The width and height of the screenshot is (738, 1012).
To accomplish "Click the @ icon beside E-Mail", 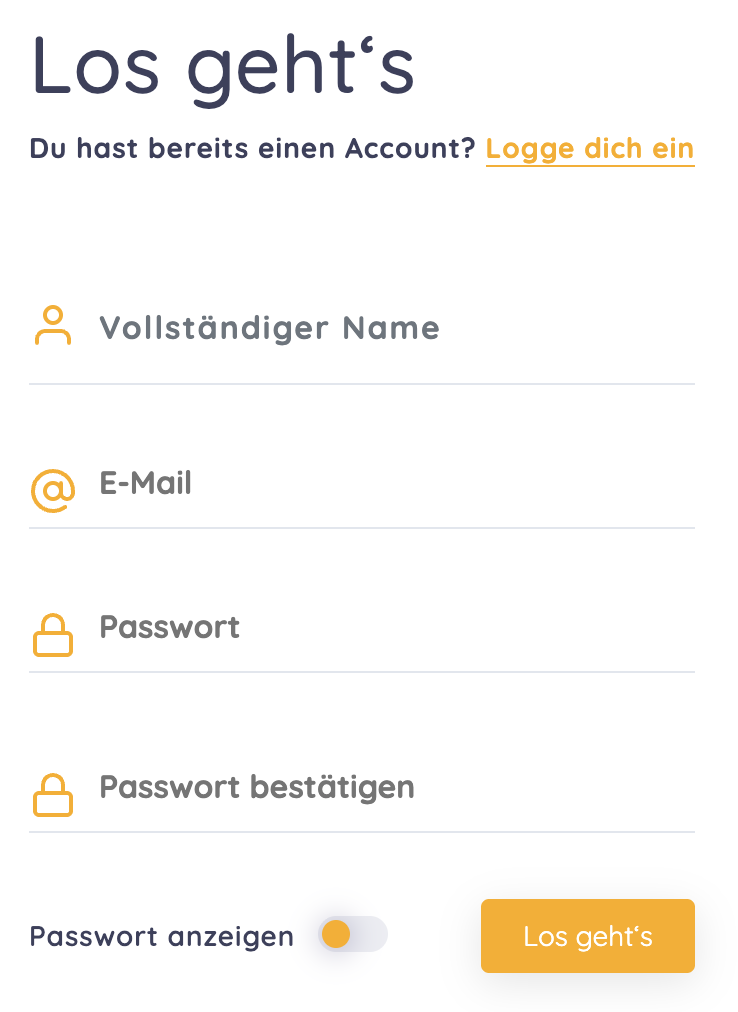I will pyautogui.click(x=53, y=490).
